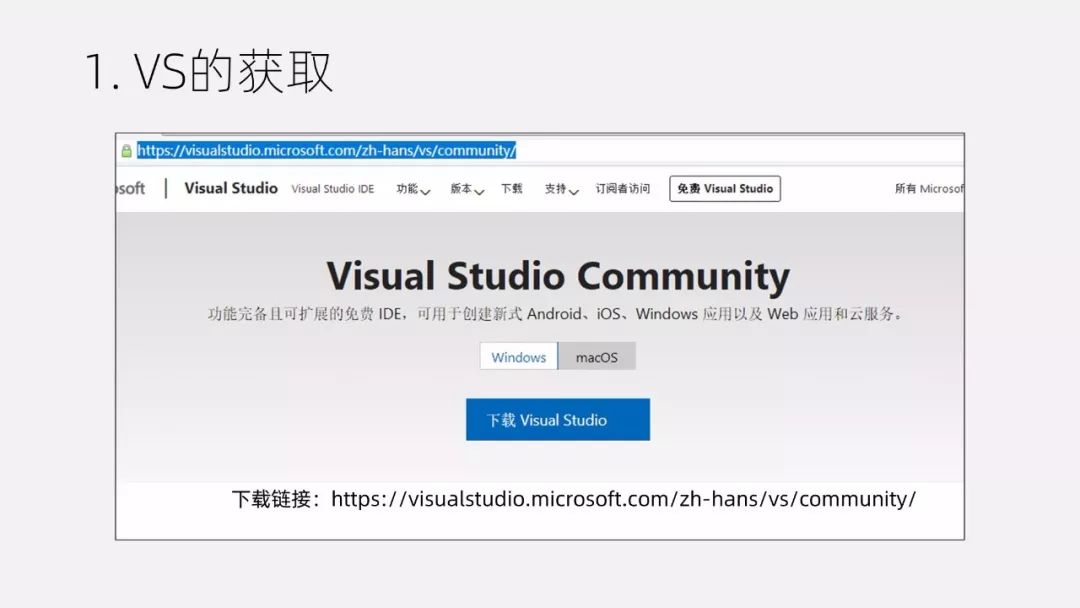Expand the 版本 dropdown menu
Screen dimensions: 1080x608
click(x=466, y=189)
